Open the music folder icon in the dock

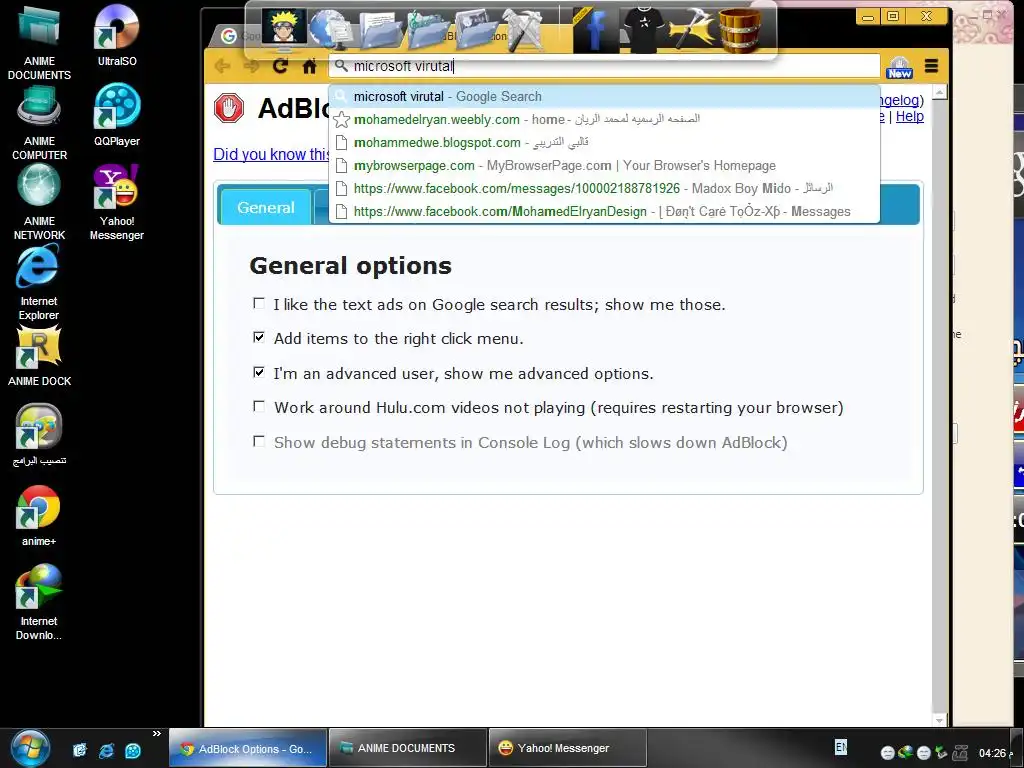pyautogui.click(x=428, y=29)
